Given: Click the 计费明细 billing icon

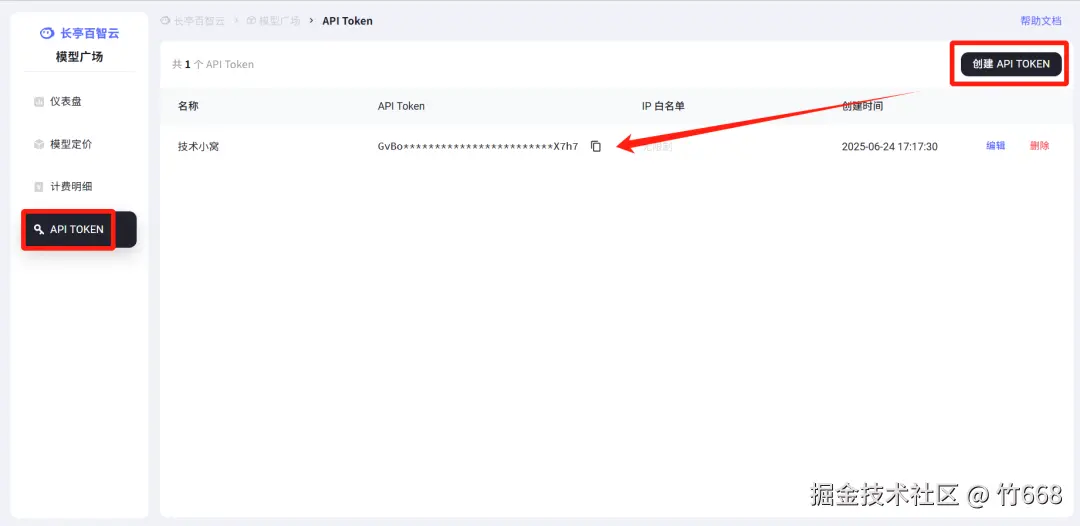Looking at the screenshot, I should 39,187.
